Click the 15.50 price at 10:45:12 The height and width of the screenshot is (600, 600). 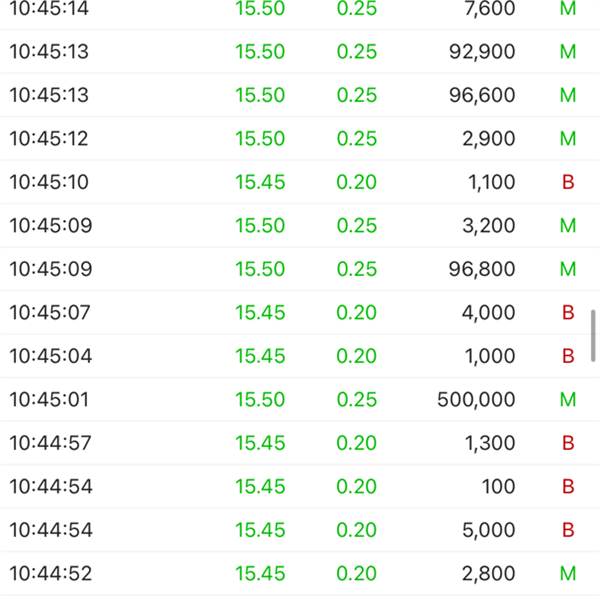click(260, 139)
